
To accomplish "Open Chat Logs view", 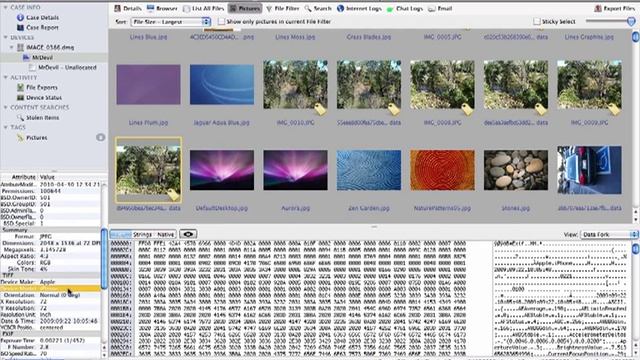I will 405,8.
